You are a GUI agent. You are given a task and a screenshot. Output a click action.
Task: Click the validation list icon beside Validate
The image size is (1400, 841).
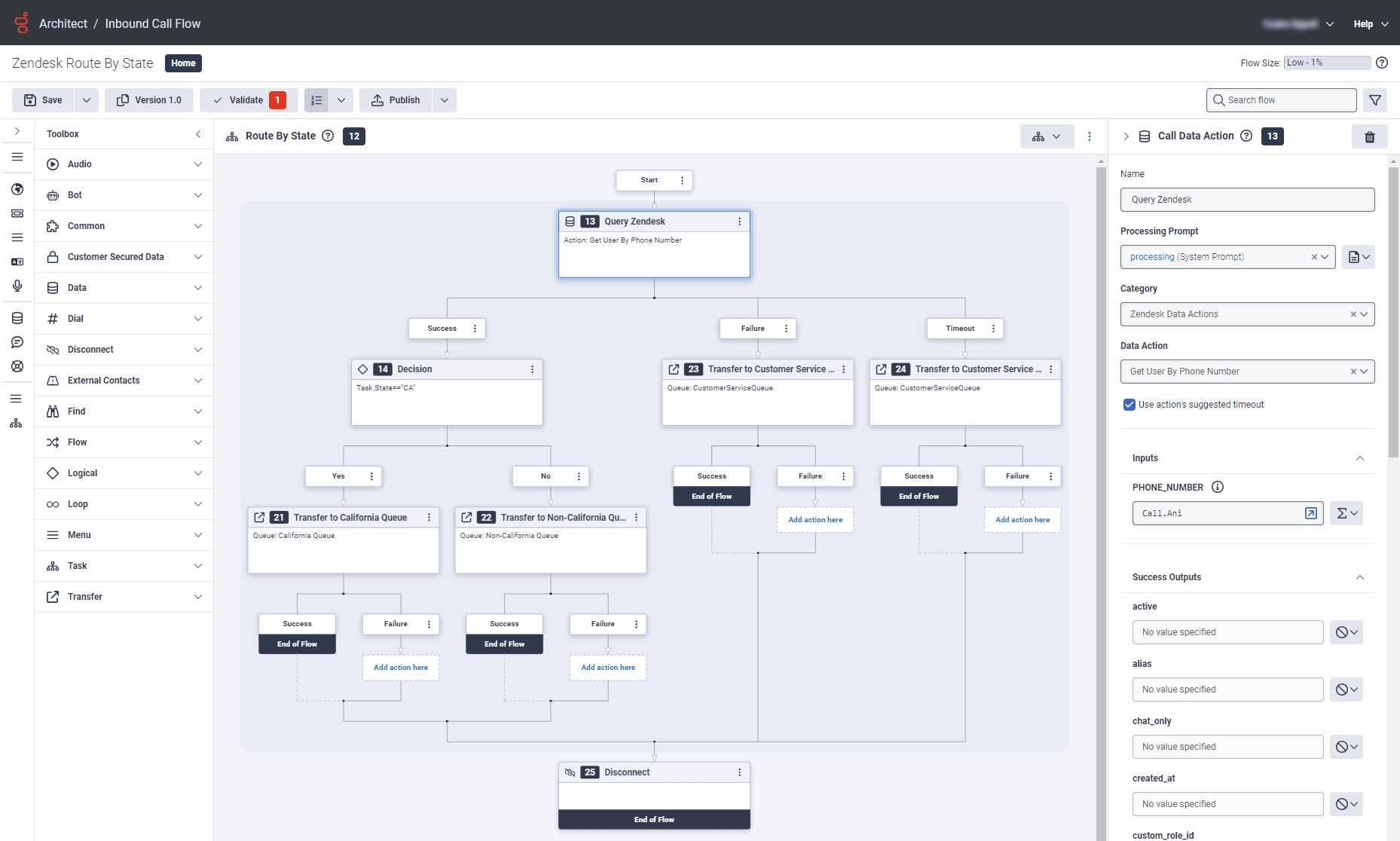point(316,99)
